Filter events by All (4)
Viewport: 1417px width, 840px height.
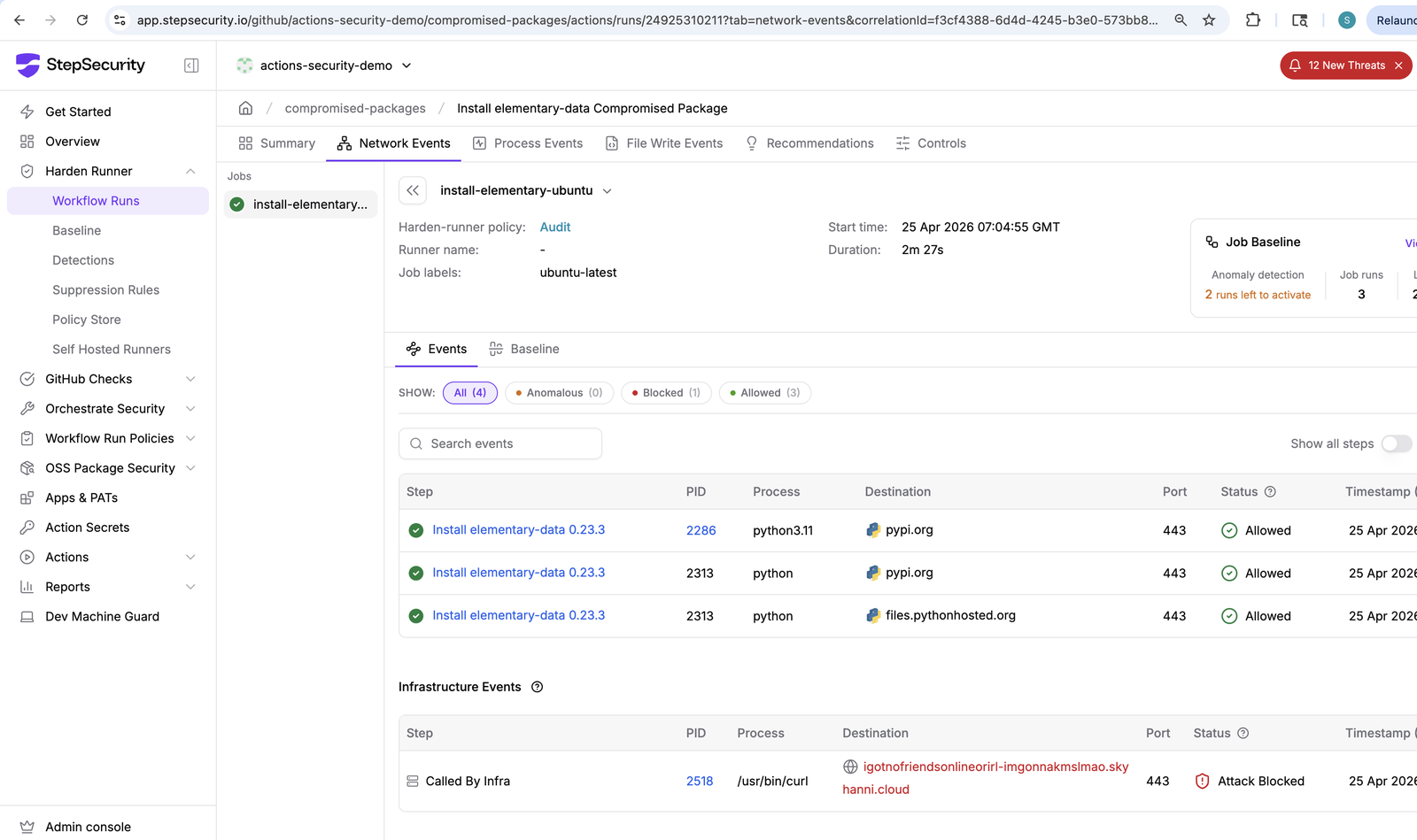point(470,393)
